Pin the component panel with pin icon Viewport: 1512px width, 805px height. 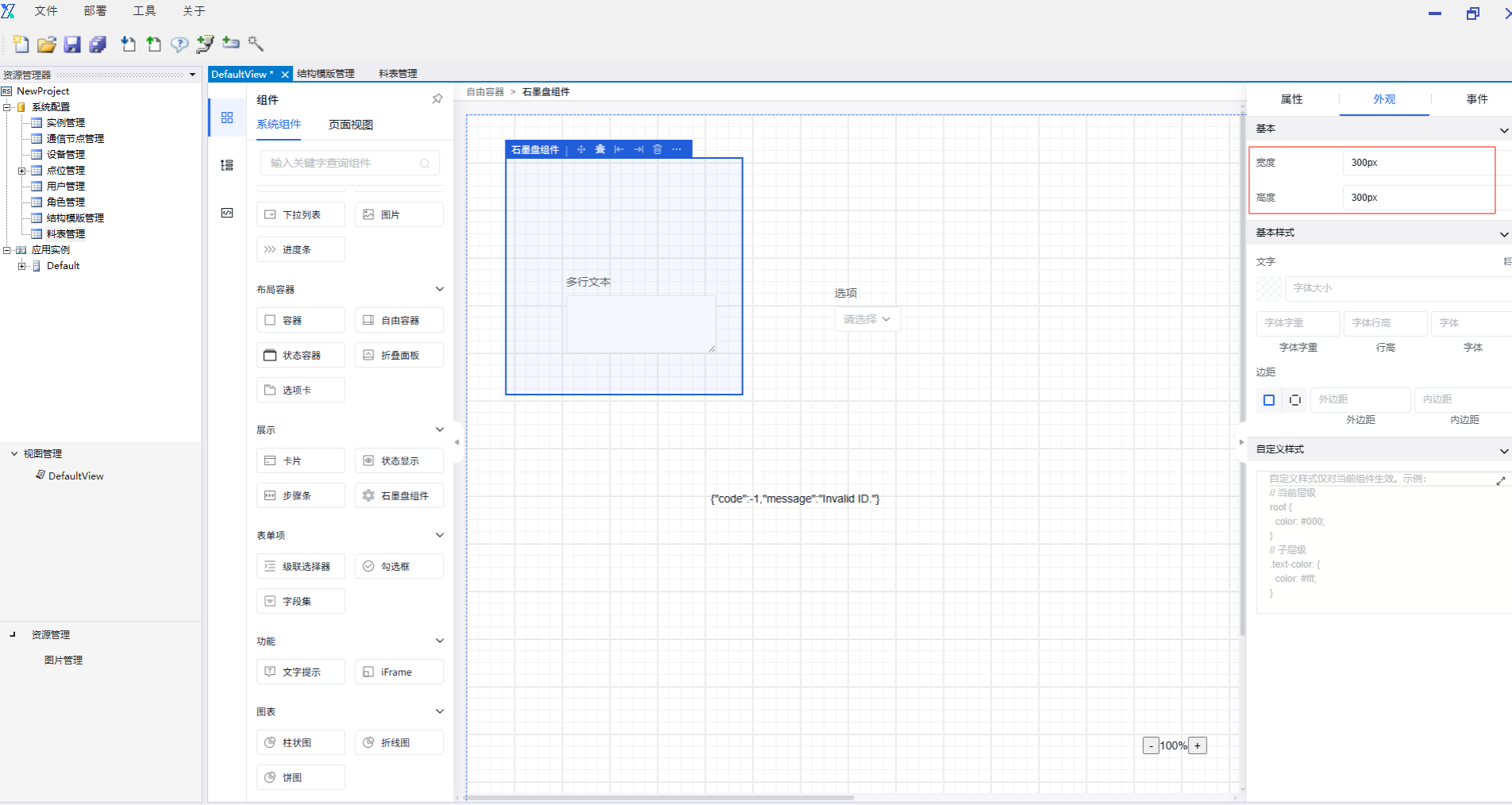437,99
